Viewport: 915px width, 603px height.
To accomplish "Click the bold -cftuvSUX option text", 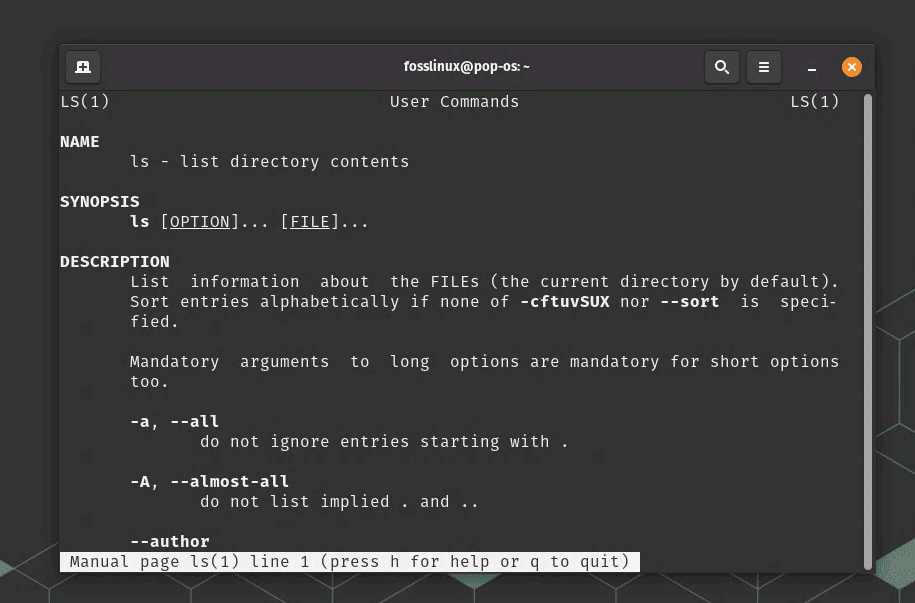I will click(565, 302).
